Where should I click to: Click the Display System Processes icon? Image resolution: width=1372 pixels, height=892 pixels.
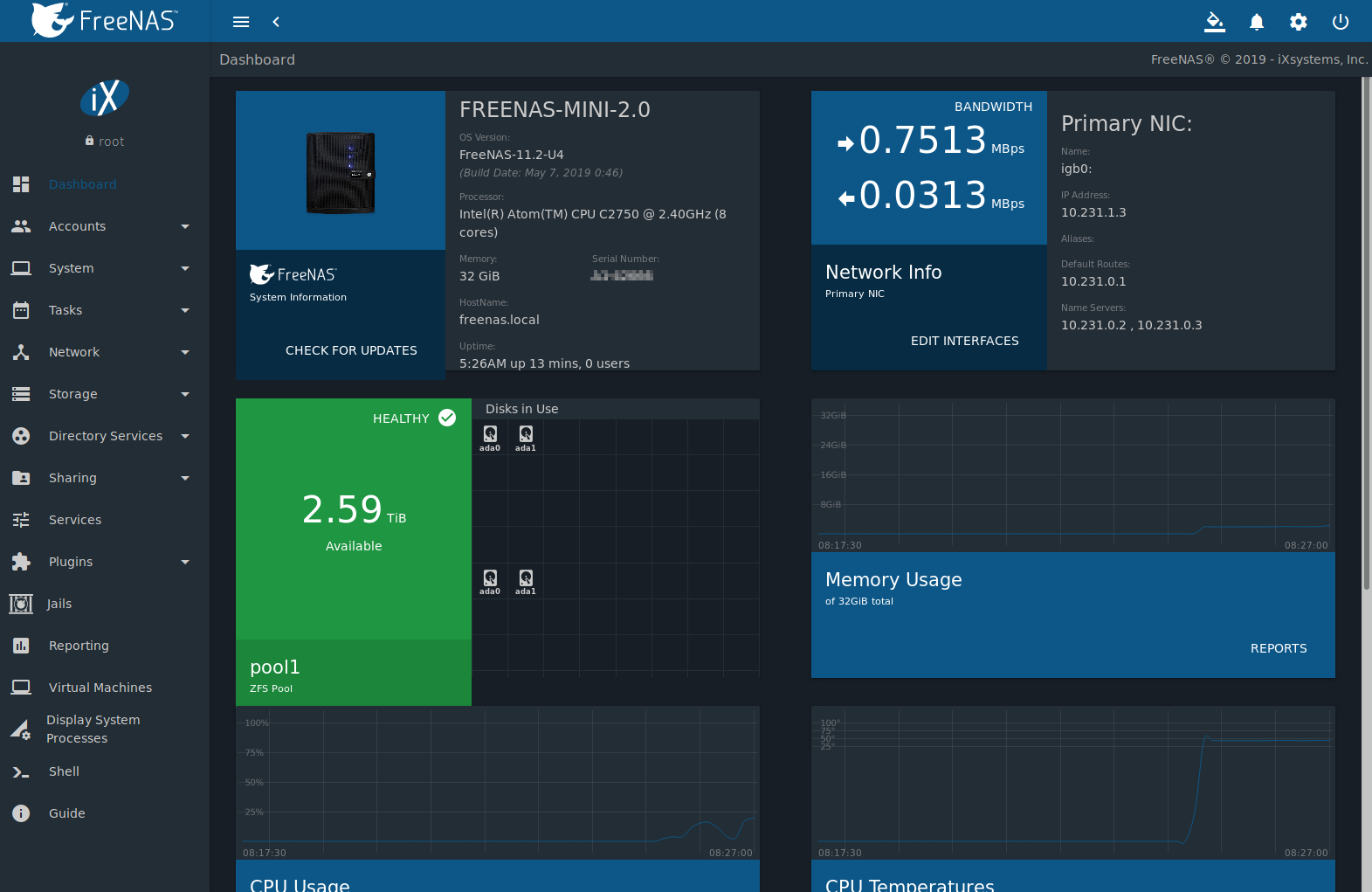coord(21,729)
